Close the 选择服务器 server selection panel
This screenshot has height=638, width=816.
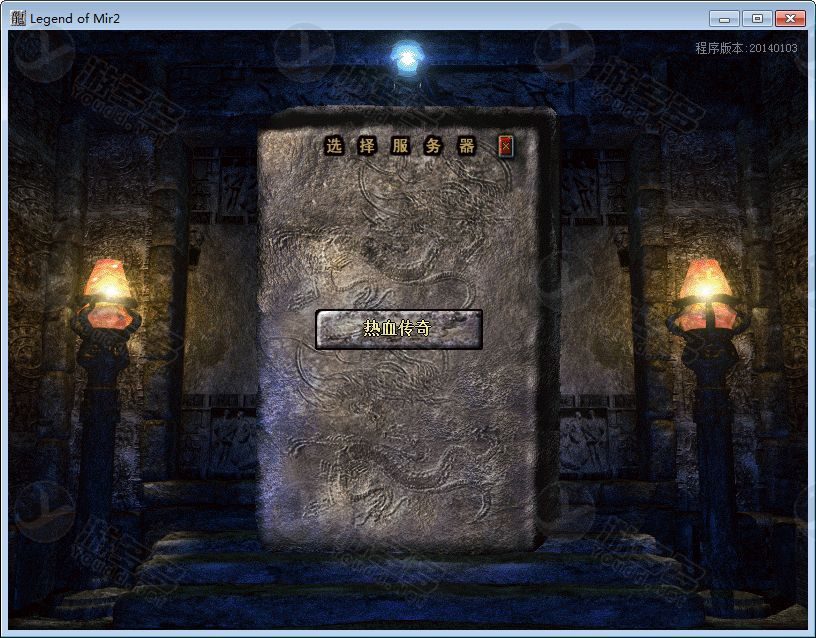click(505, 146)
